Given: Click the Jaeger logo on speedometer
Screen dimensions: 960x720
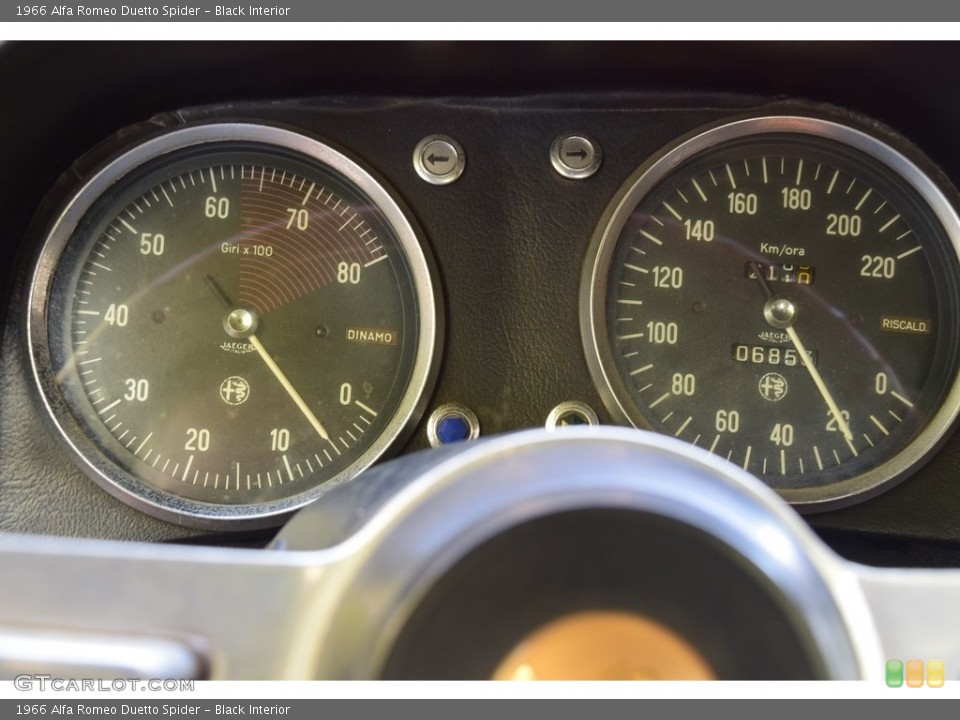Looking at the screenshot, I should pyautogui.click(x=775, y=336).
